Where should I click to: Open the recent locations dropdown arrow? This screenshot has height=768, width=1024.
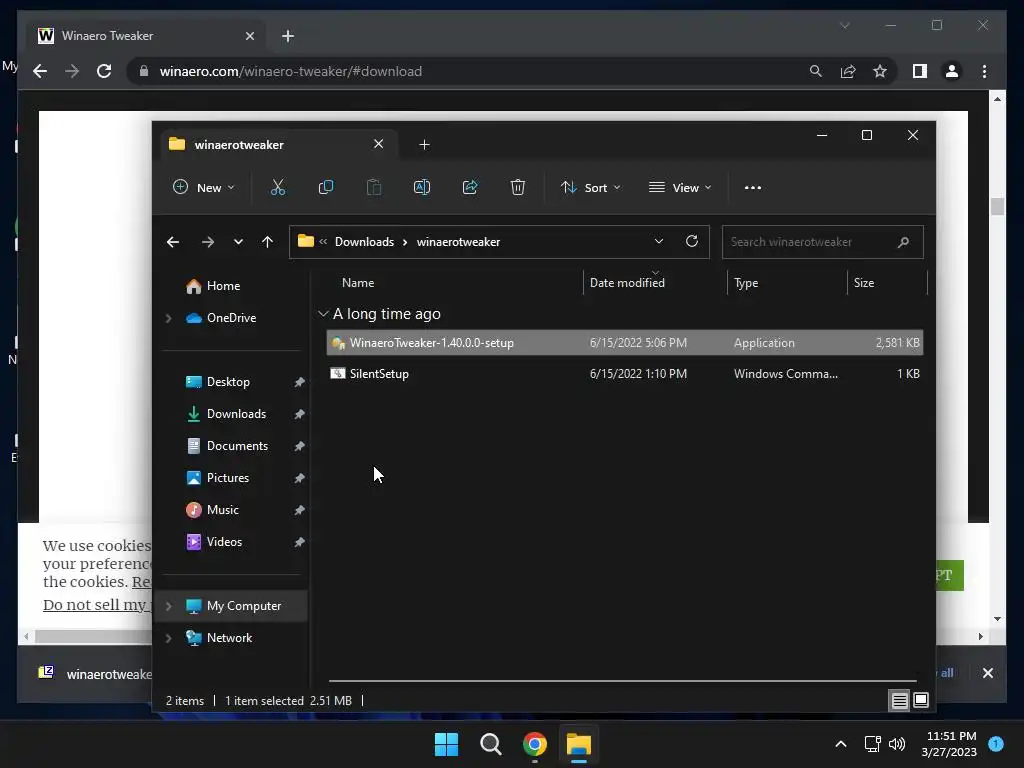238,242
